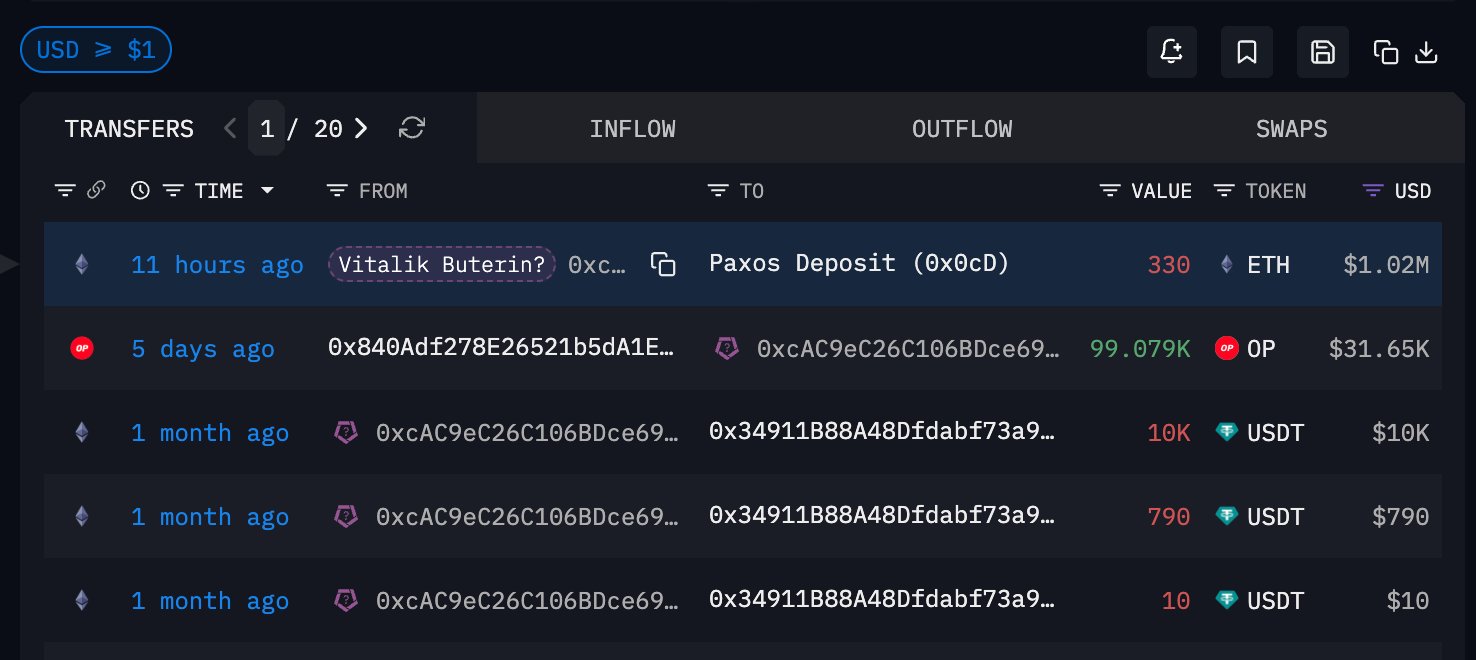Toggle TIME sort order arrow
This screenshot has height=660, width=1476.
tap(267, 190)
